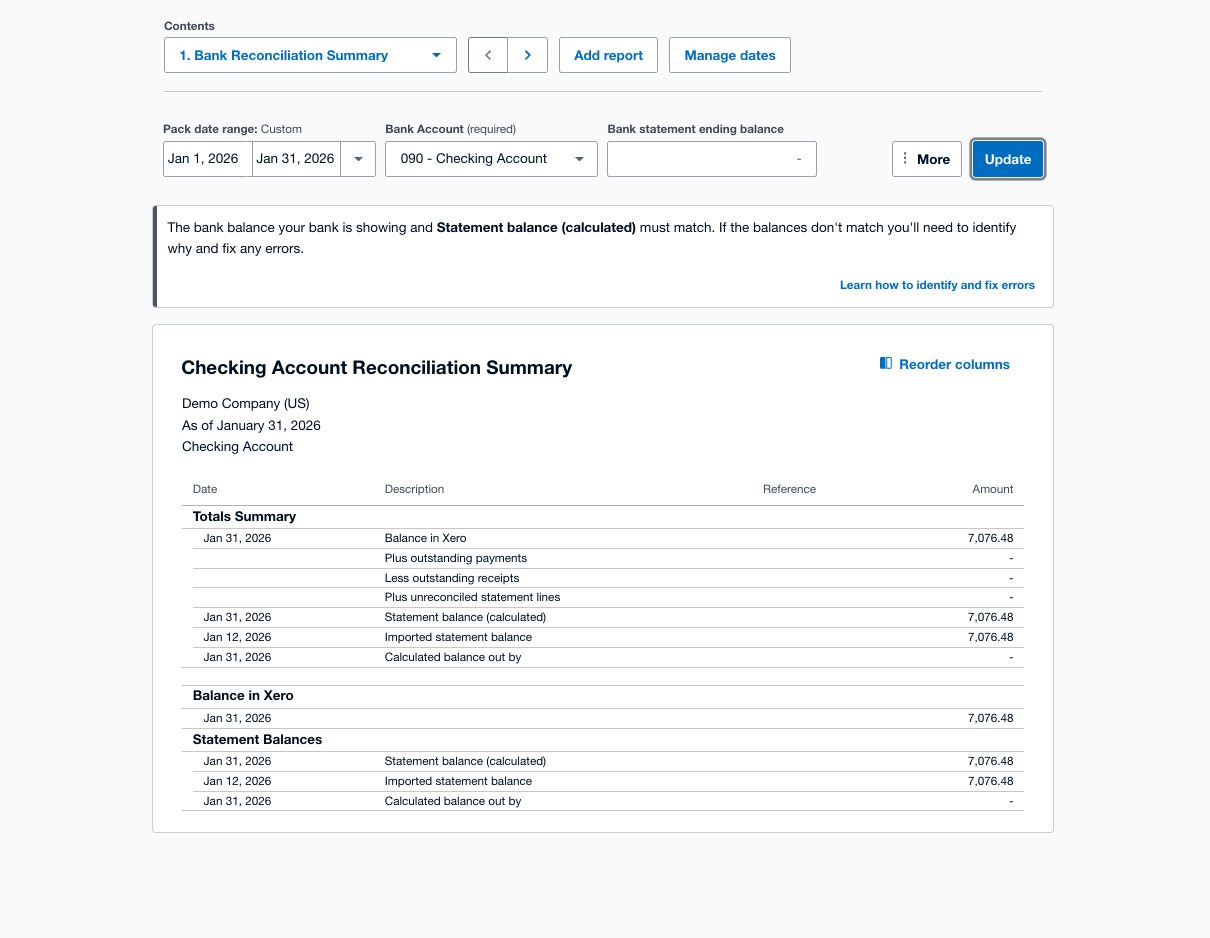
Task: Go to previous report with left chevron
Action: 488,55
